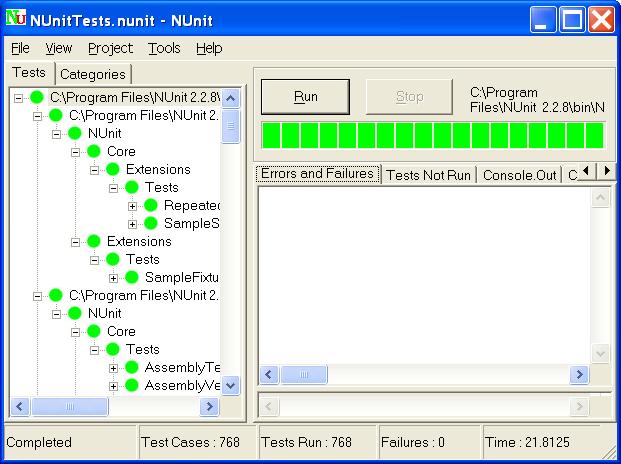Click test tree vertical scrollbar up arrow
This screenshot has width=621, height=464.
(x=230, y=98)
